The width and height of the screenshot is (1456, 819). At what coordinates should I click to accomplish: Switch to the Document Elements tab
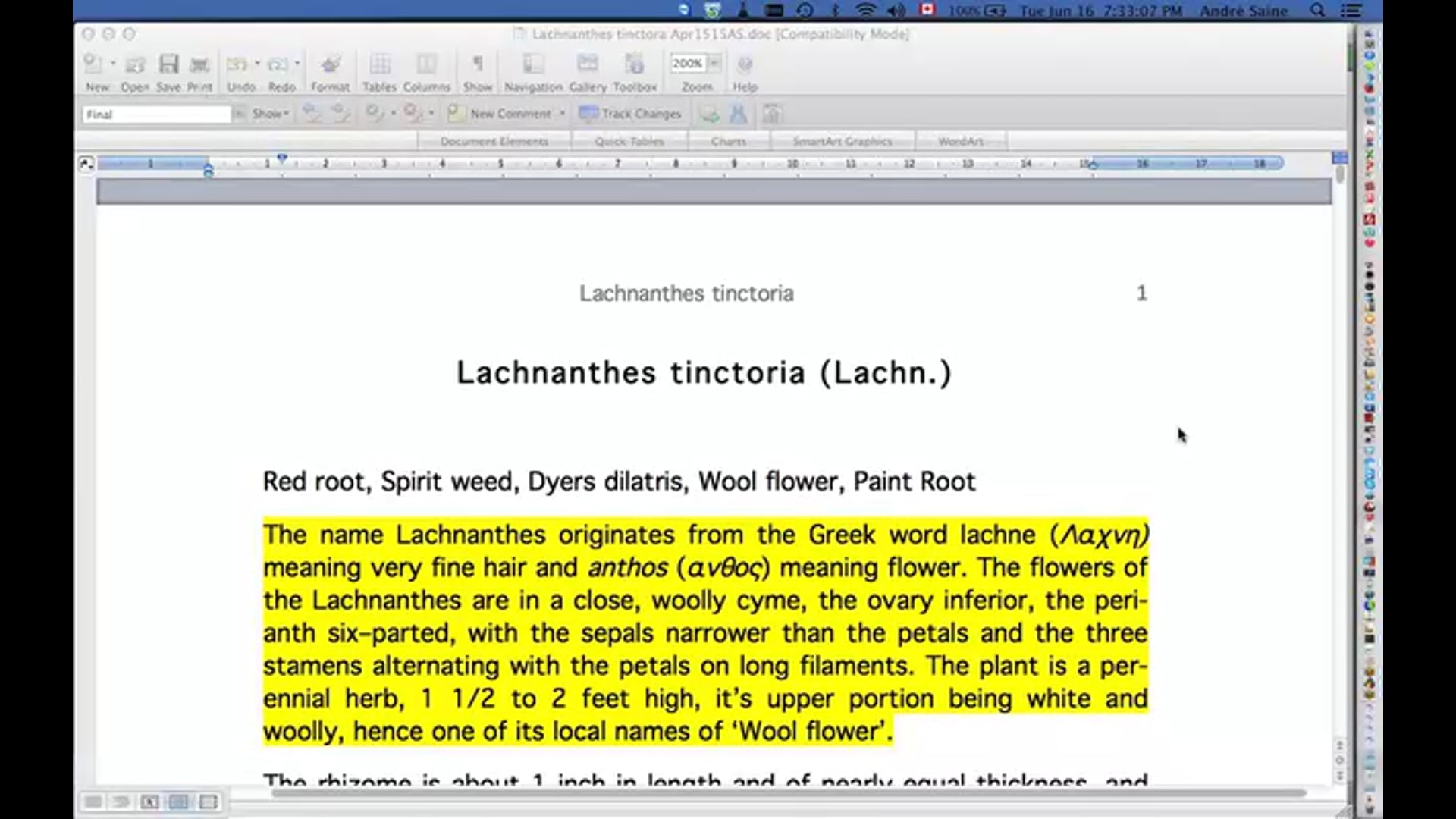494,141
